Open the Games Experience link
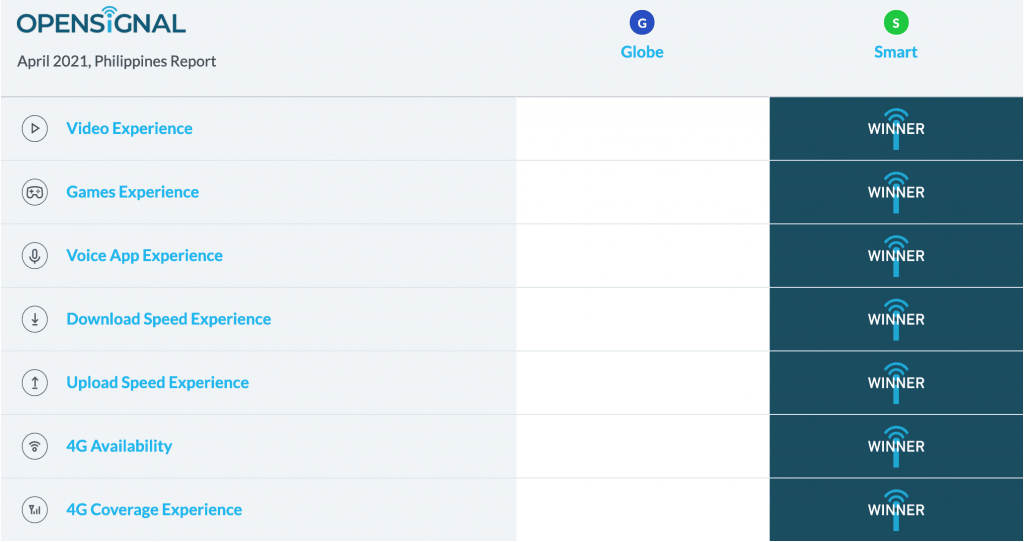This screenshot has height=542, width=1024. pos(132,192)
